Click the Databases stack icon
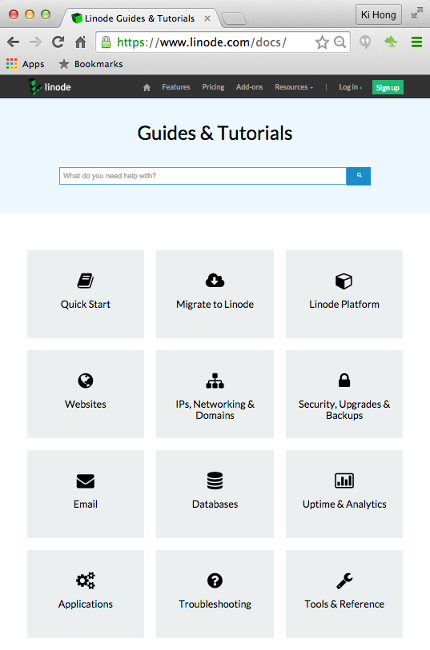 coord(215,481)
